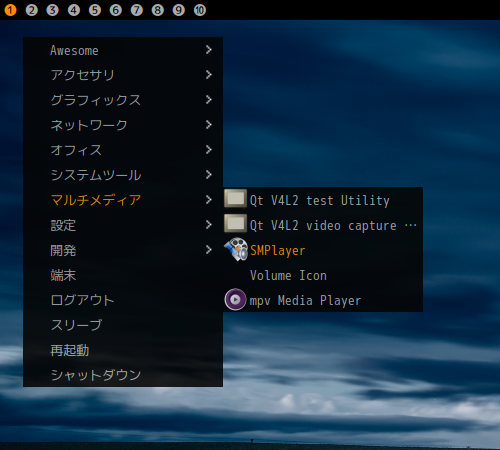
Task: Open the グラフィックス menu entry
Action: click(123, 100)
